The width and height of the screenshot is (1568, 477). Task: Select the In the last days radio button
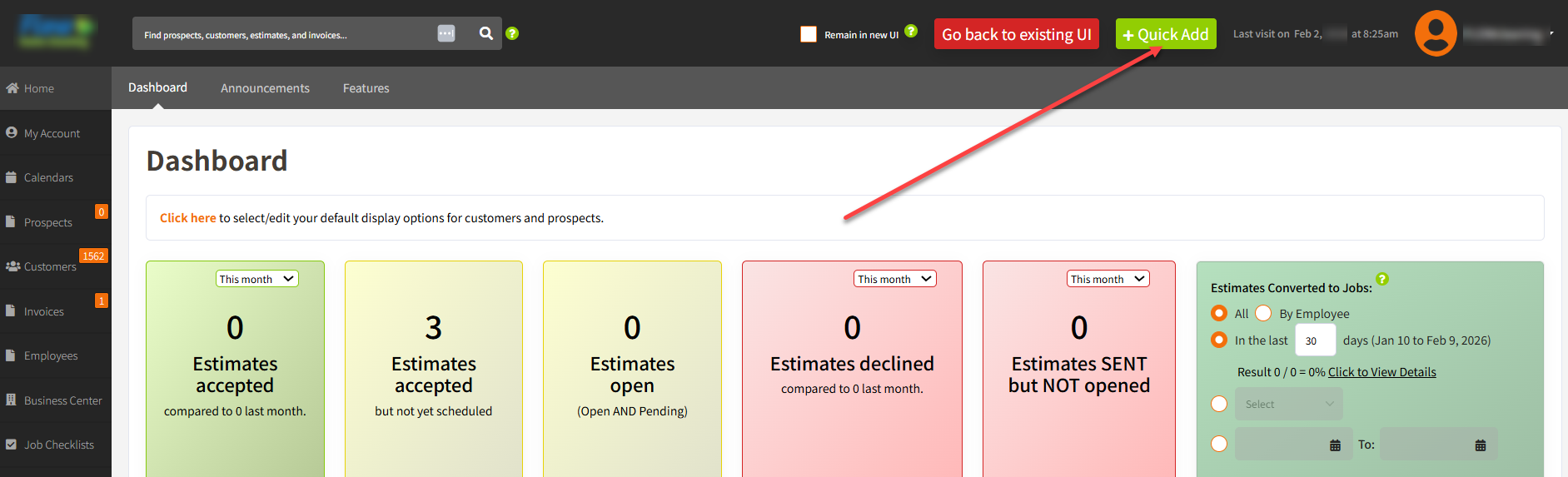click(1219, 340)
